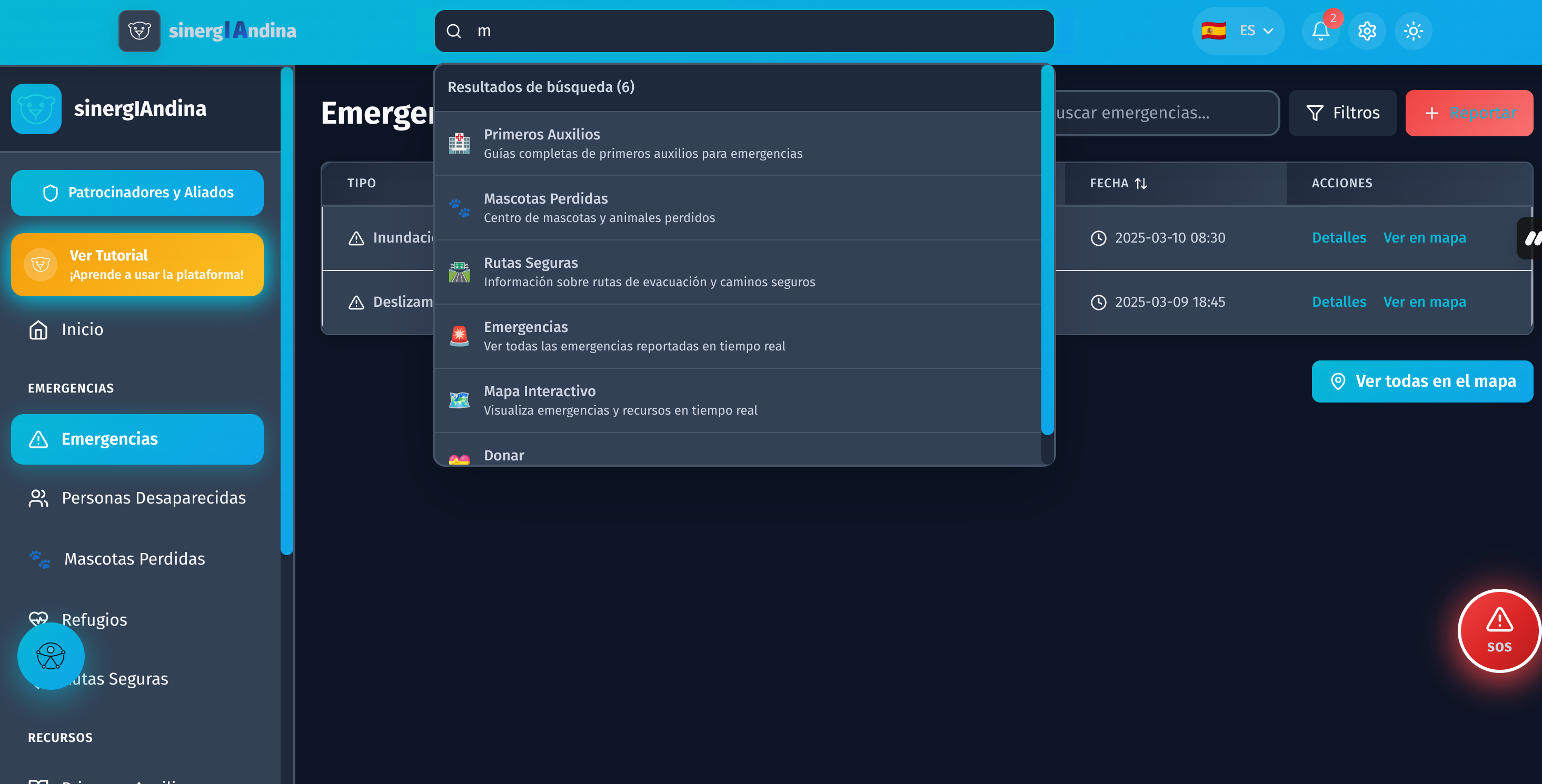
Task: Click the jaguar logo in the header
Action: 140,31
